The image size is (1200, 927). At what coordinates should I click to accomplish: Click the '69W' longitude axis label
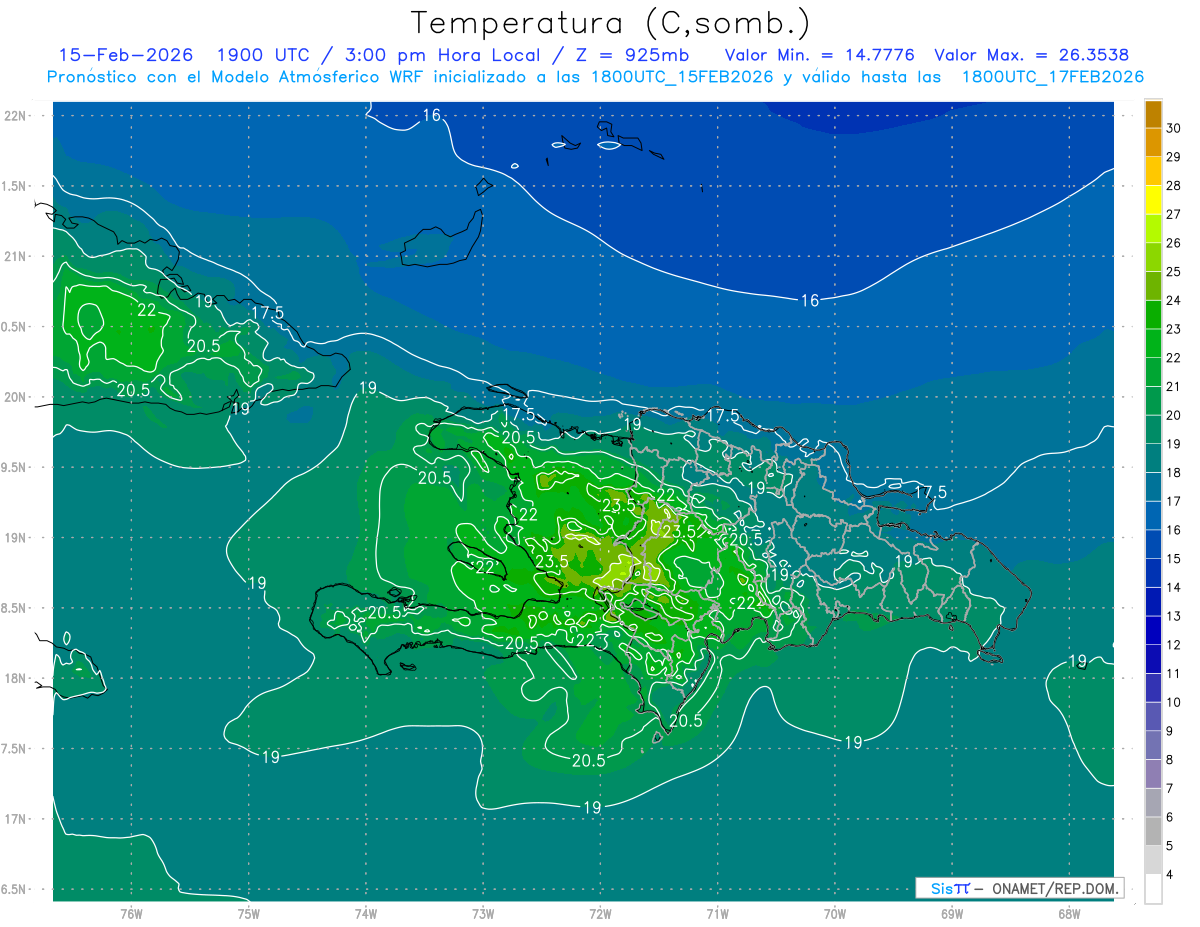[952, 914]
